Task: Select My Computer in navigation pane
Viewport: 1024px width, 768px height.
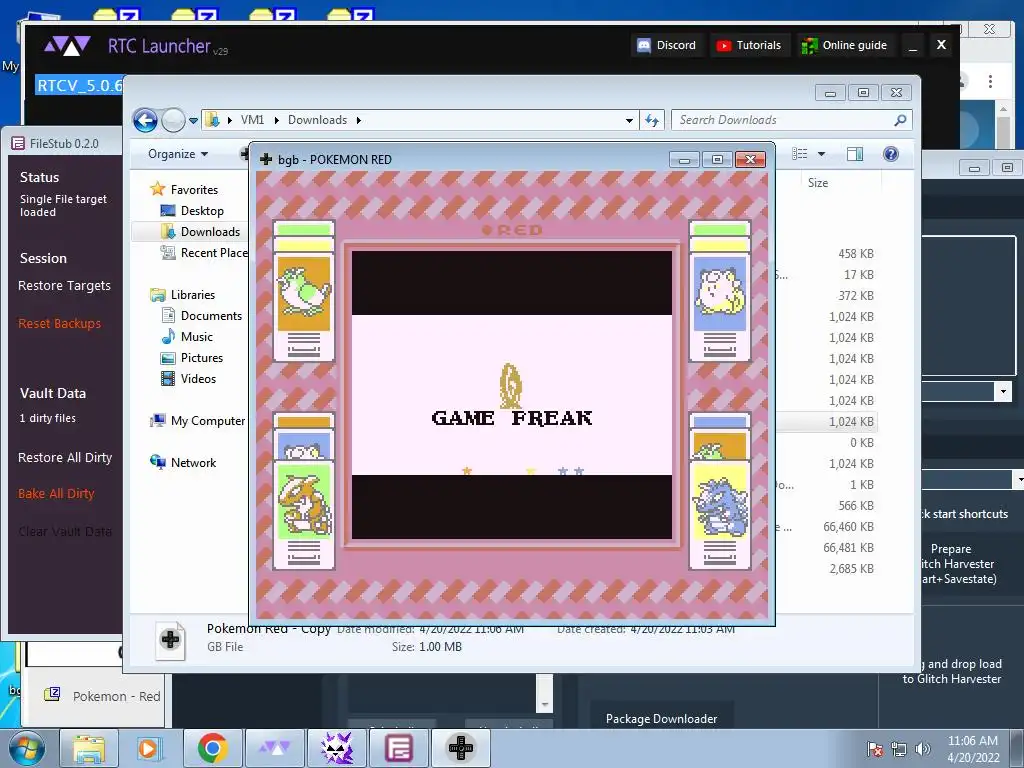Action: pyautogui.click(x=197, y=421)
